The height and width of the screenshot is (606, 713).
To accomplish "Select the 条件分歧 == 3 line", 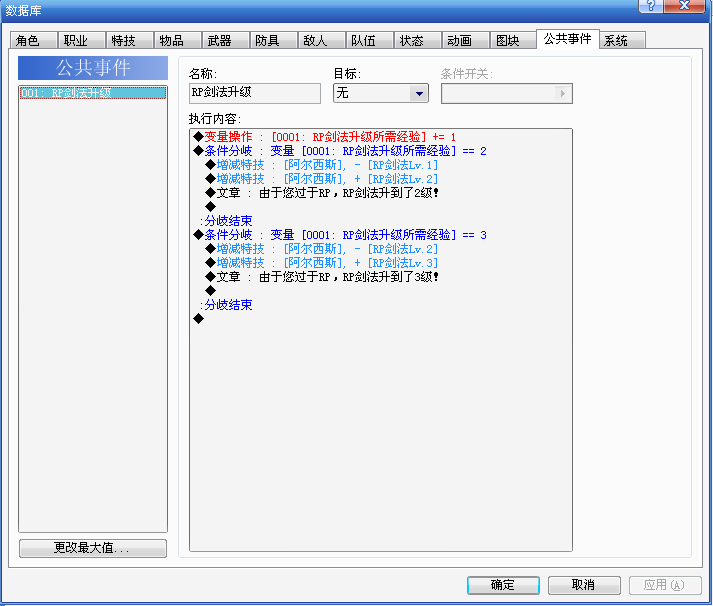I will click(x=340, y=235).
